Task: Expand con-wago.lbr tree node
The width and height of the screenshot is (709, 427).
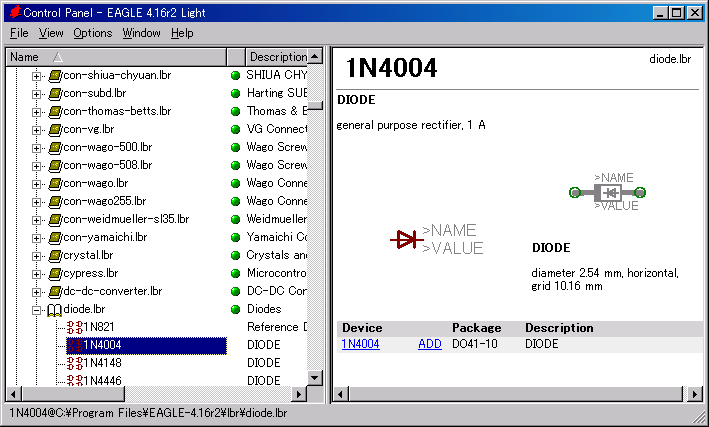Action: 36,184
